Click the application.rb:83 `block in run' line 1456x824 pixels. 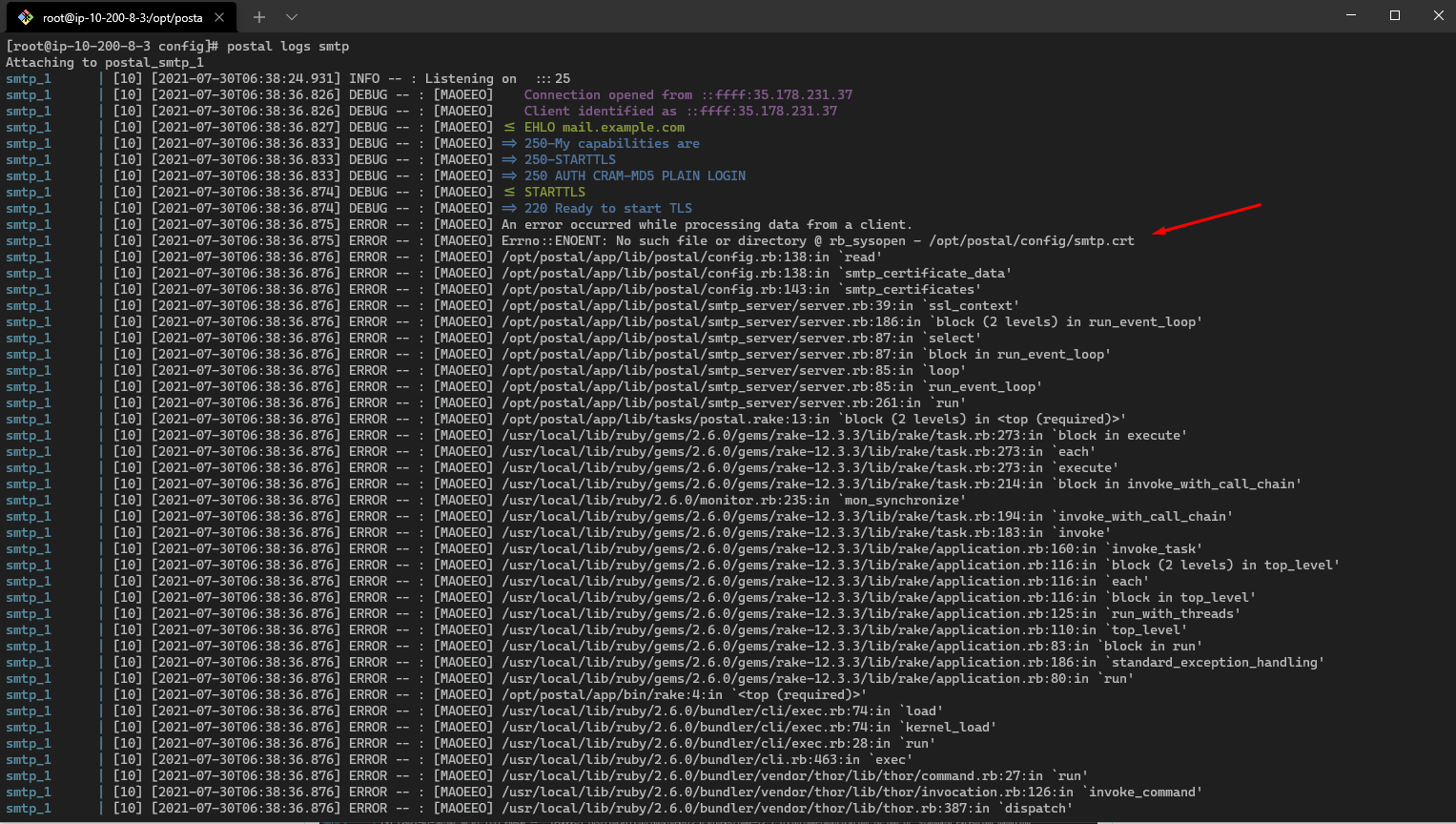852,646
